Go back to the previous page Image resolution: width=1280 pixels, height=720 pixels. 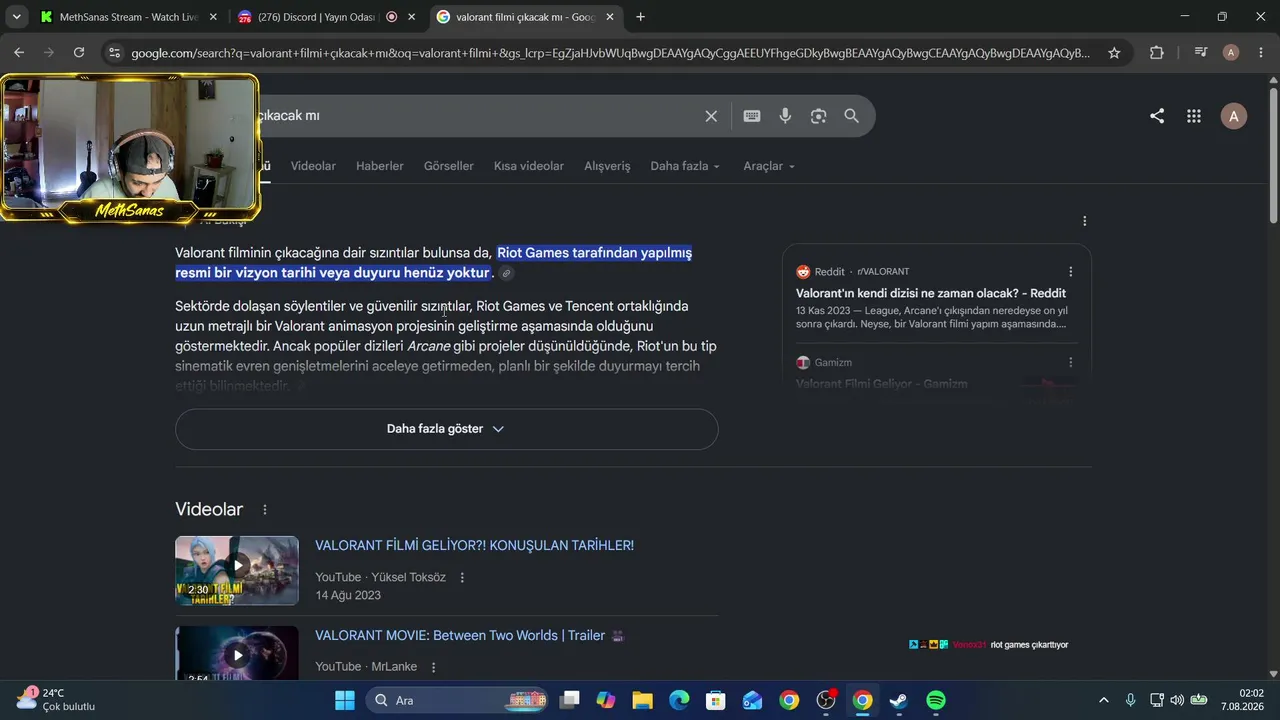coord(19,53)
